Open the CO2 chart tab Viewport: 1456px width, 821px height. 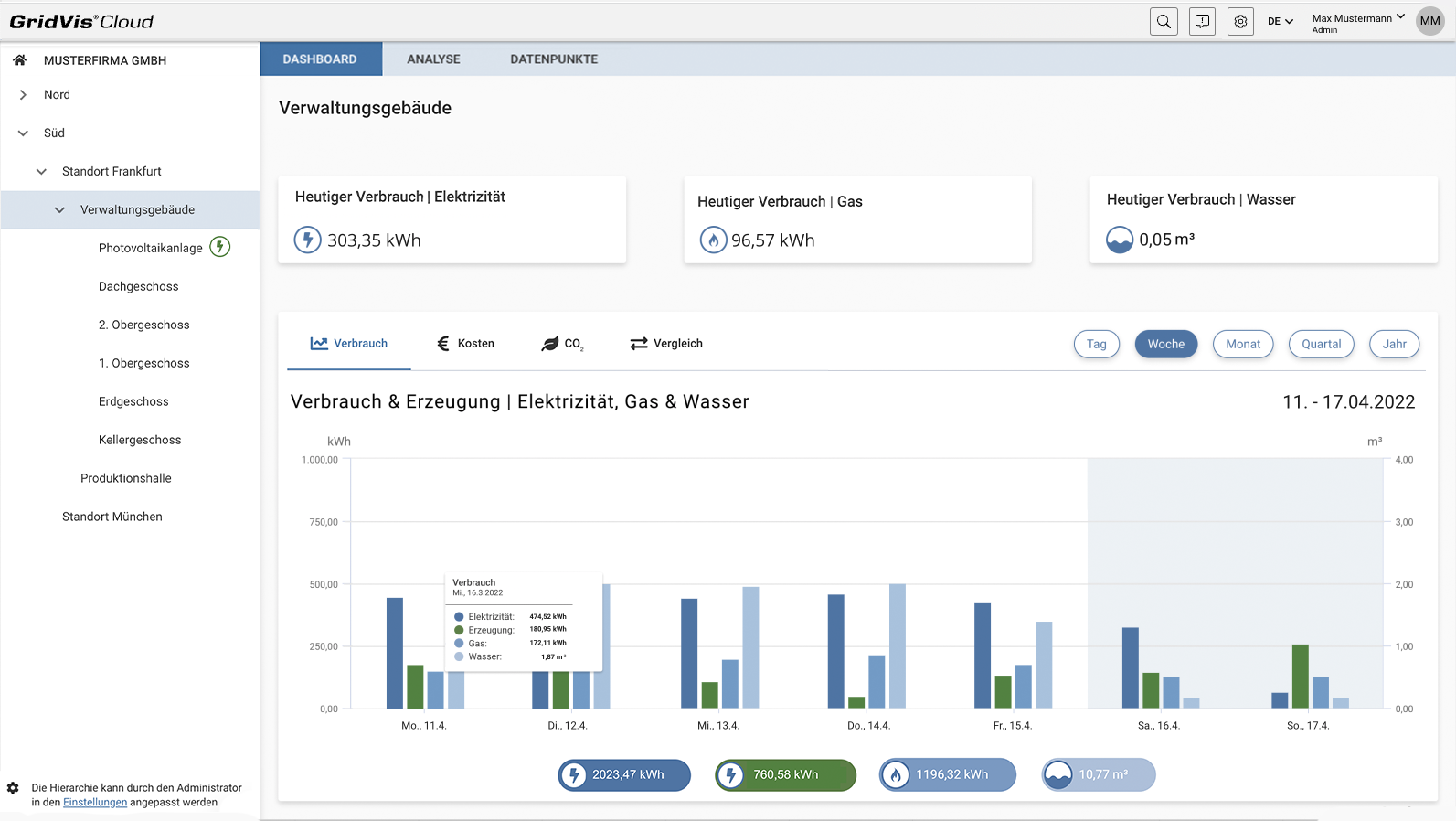(x=563, y=344)
